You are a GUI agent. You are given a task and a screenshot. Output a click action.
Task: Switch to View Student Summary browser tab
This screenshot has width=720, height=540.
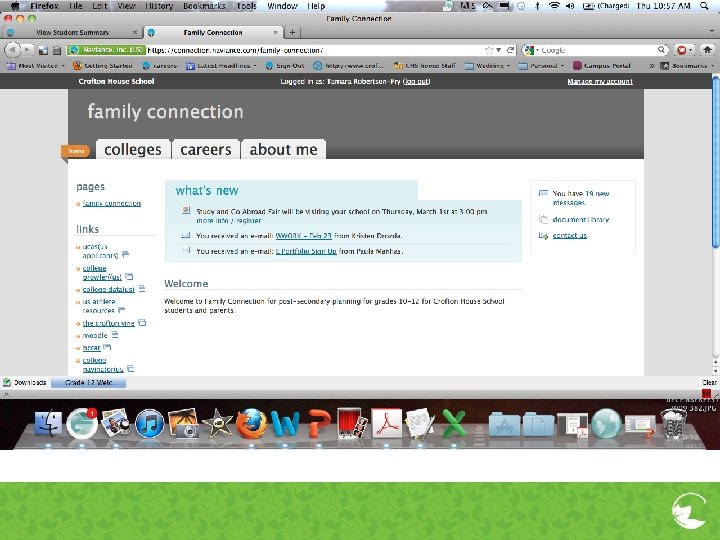(73, 33)
